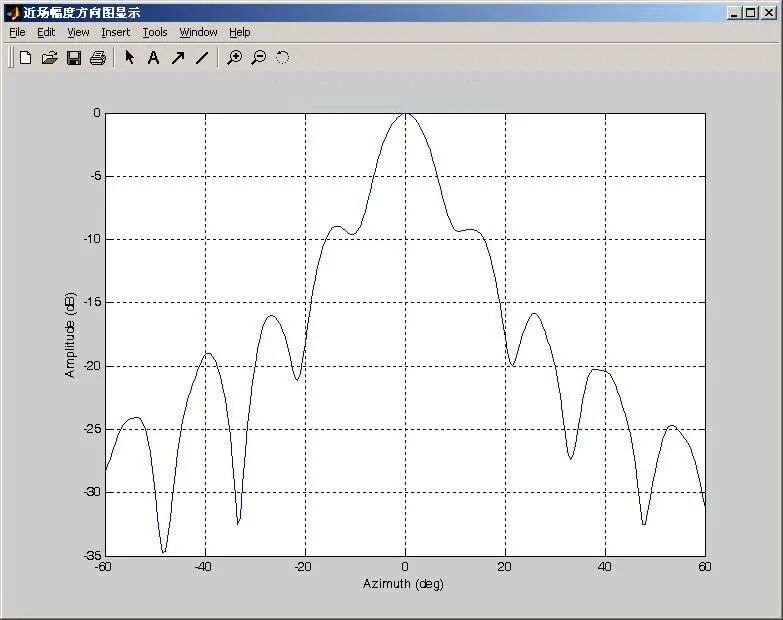Open the Insert menu

pos(115,32)
